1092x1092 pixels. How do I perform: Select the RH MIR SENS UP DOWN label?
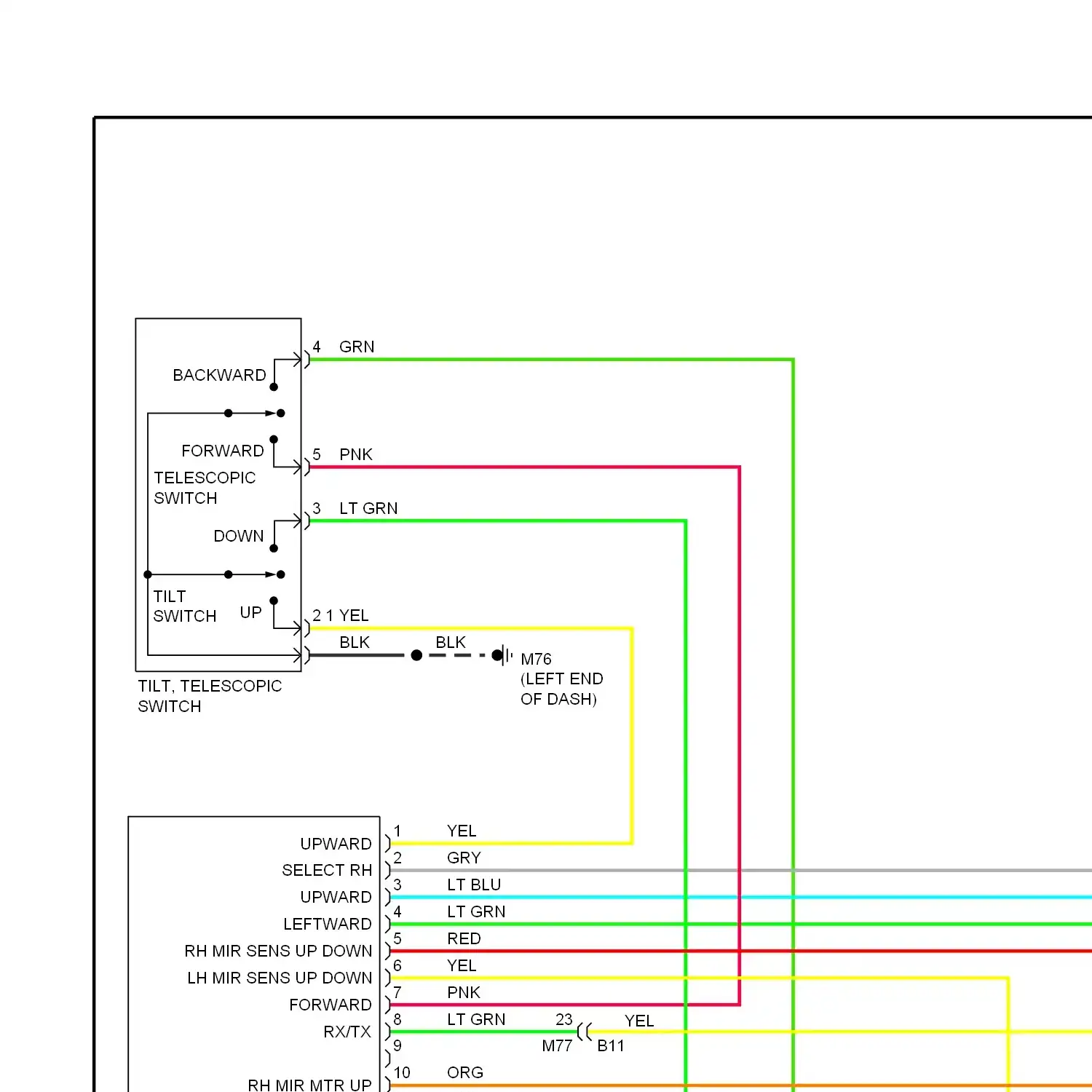coord(278,951)
